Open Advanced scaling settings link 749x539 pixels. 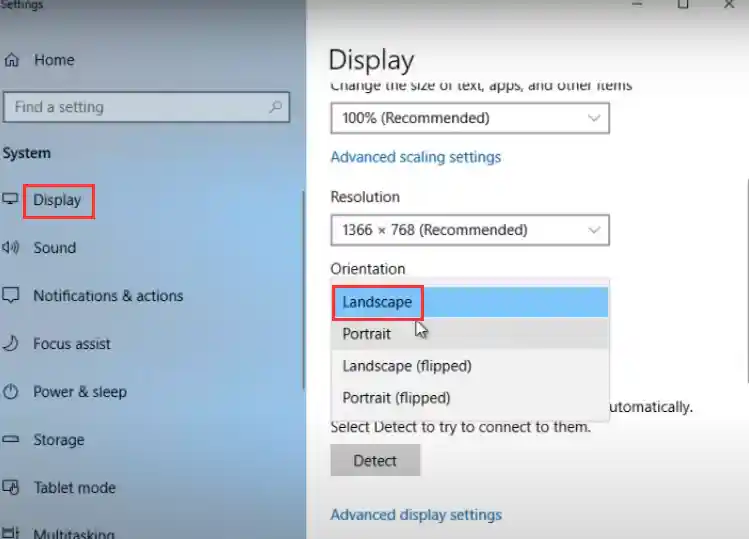coord(415,157)
